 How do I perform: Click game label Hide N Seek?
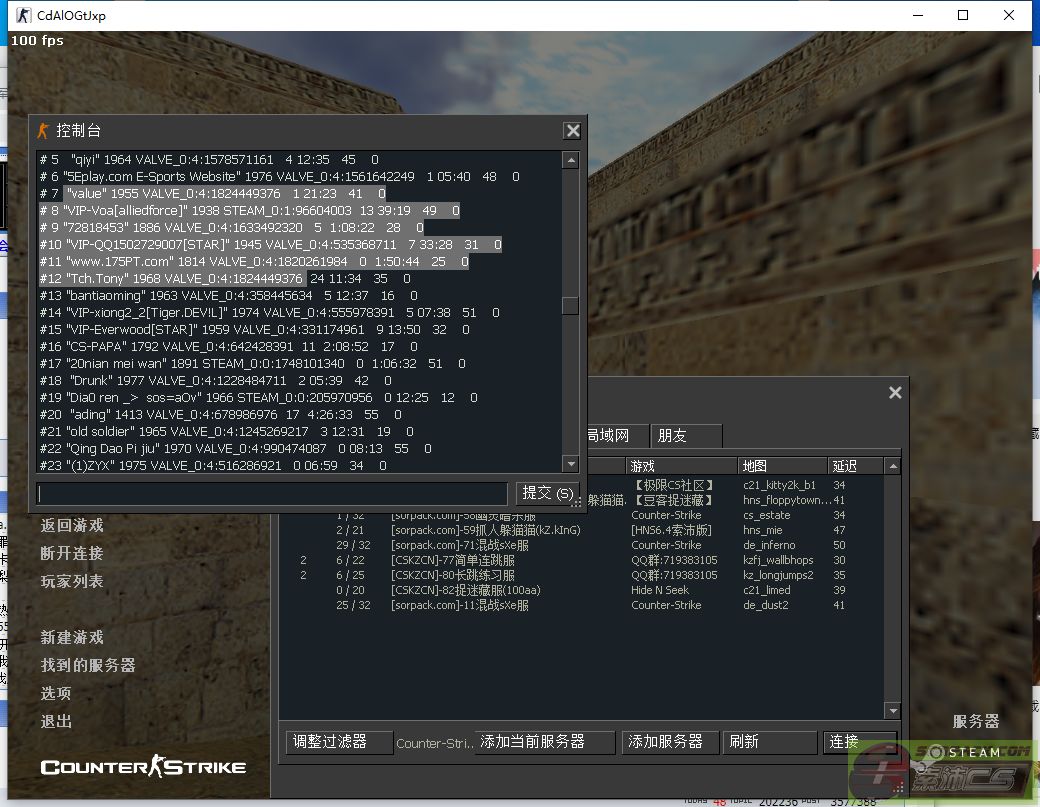pos(660,590)
